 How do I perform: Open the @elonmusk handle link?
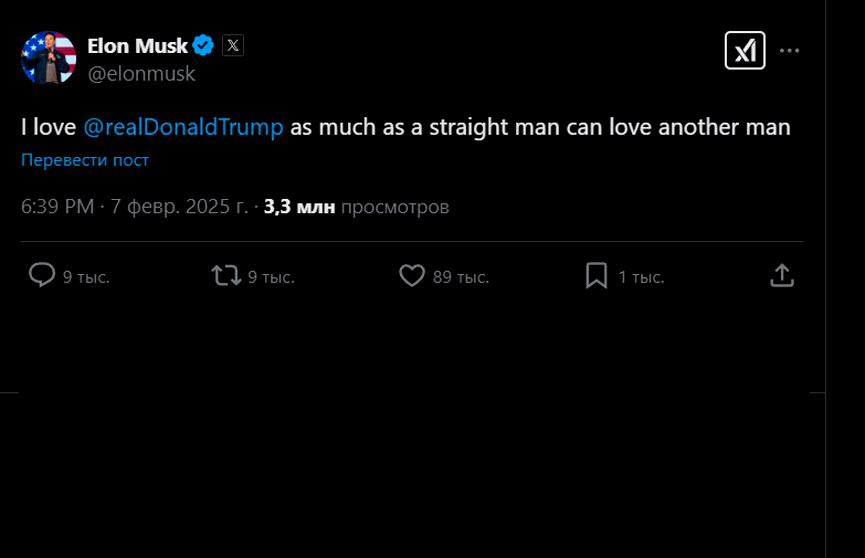click(141, 73)
